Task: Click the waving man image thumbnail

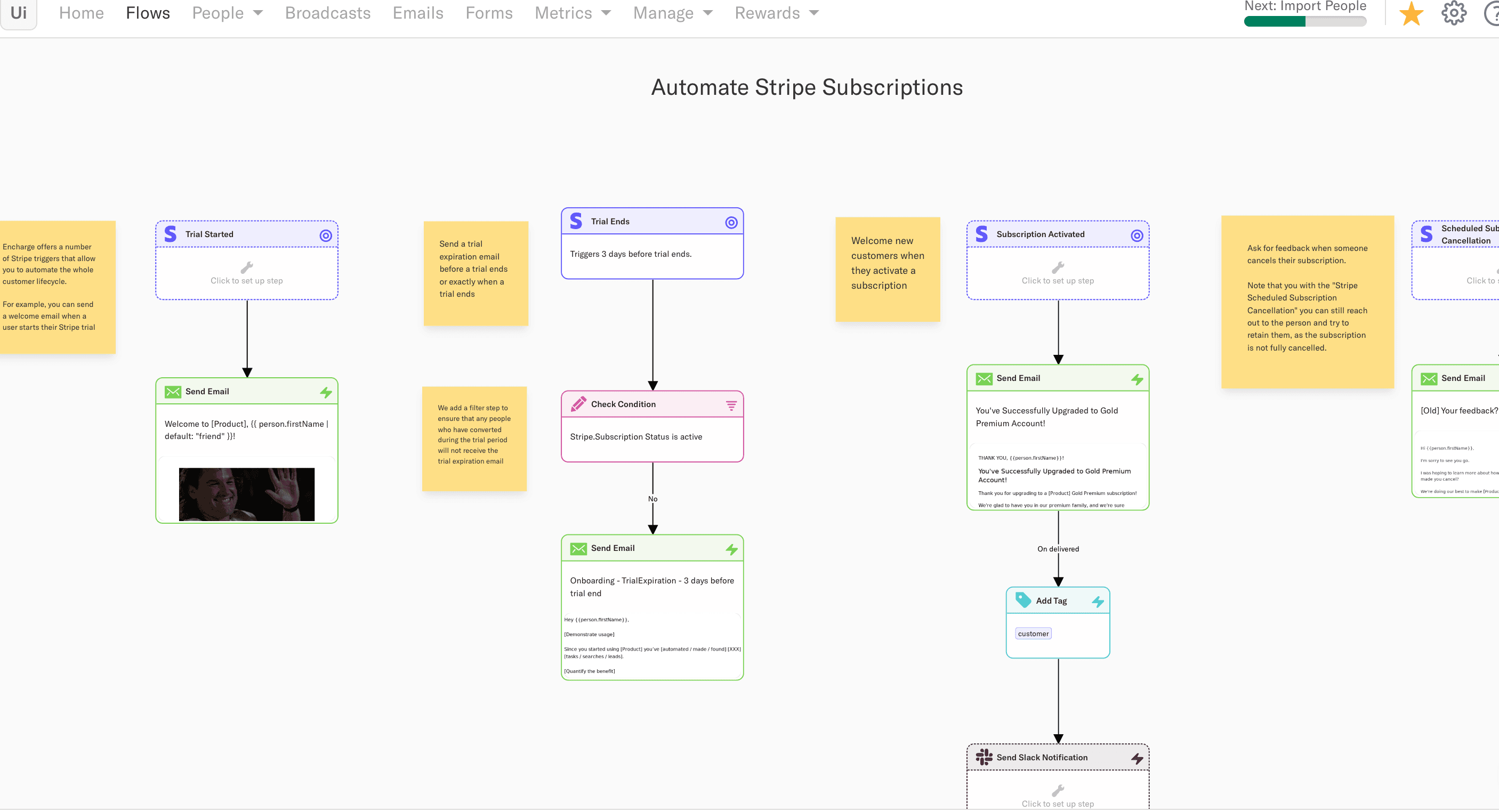Action: coord(247,494)
